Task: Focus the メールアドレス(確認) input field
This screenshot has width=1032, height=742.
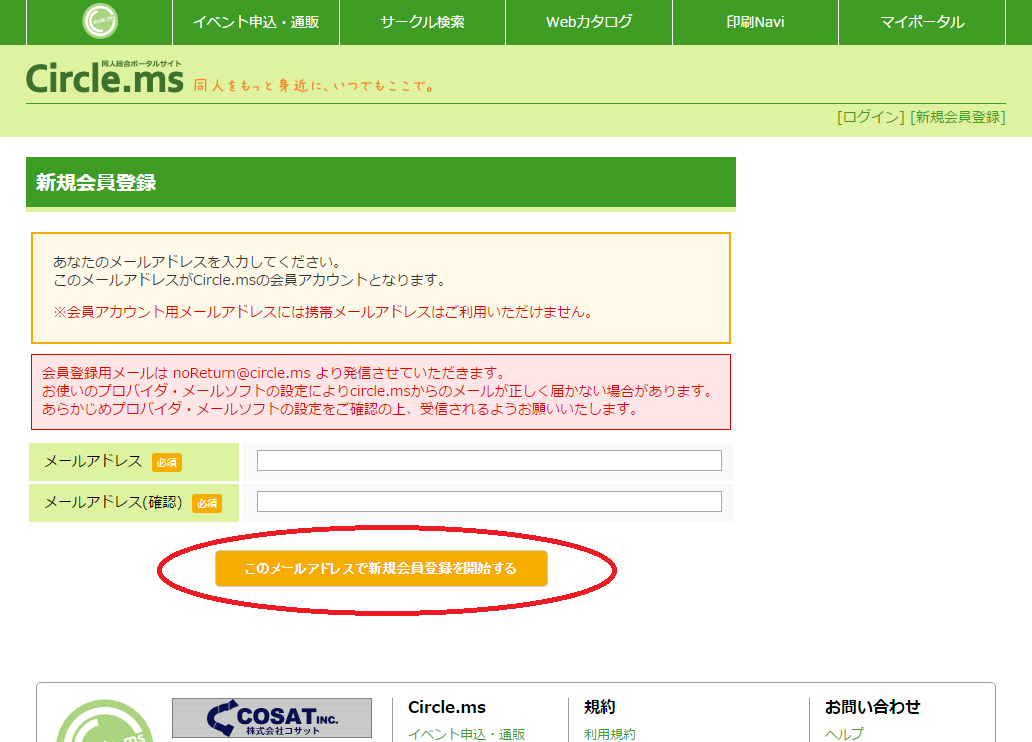Action: pos(489,502)
